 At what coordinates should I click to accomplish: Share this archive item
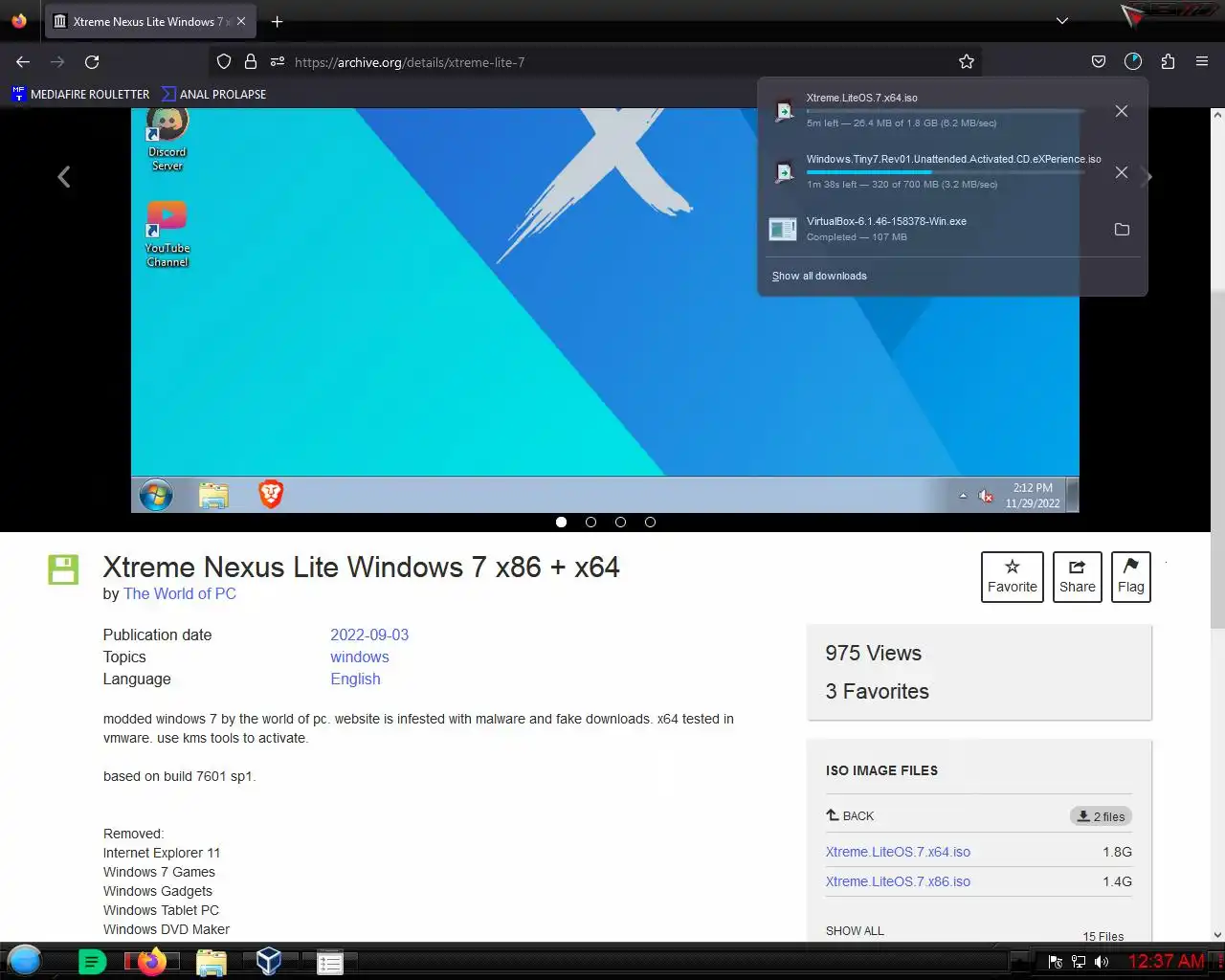(1078, 577)
